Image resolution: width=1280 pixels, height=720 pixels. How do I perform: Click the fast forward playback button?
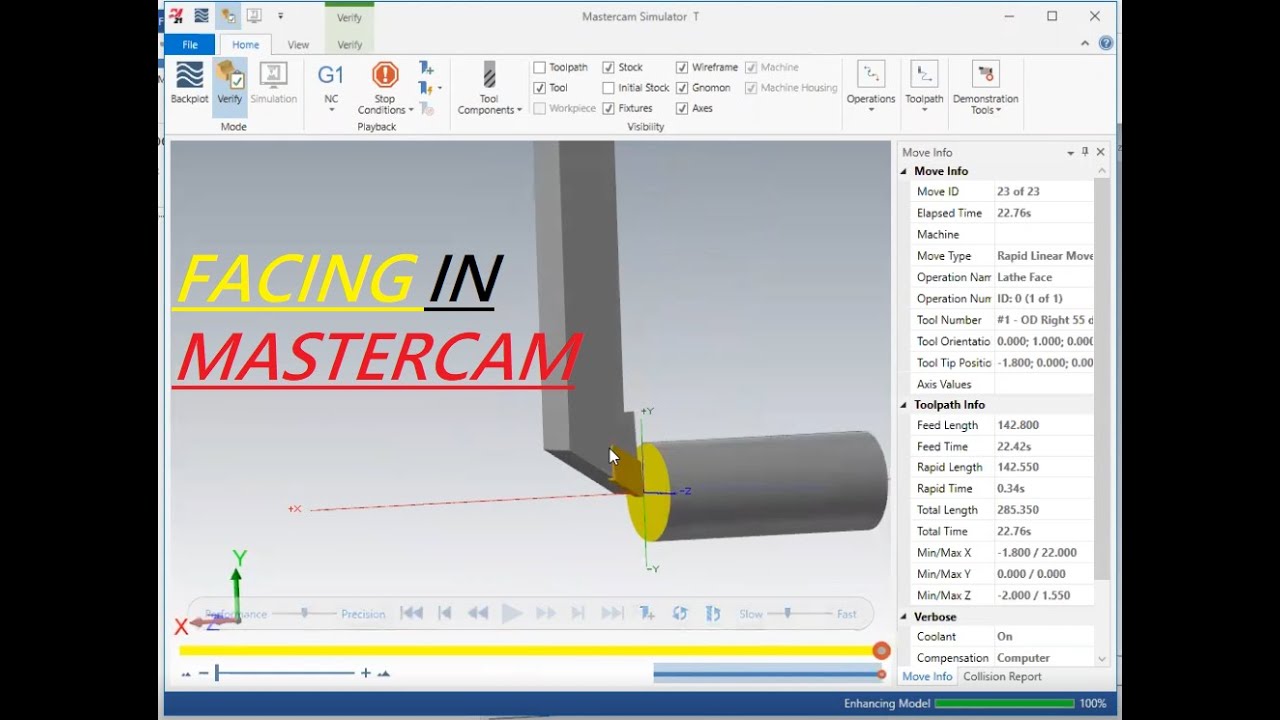[545, 614]
